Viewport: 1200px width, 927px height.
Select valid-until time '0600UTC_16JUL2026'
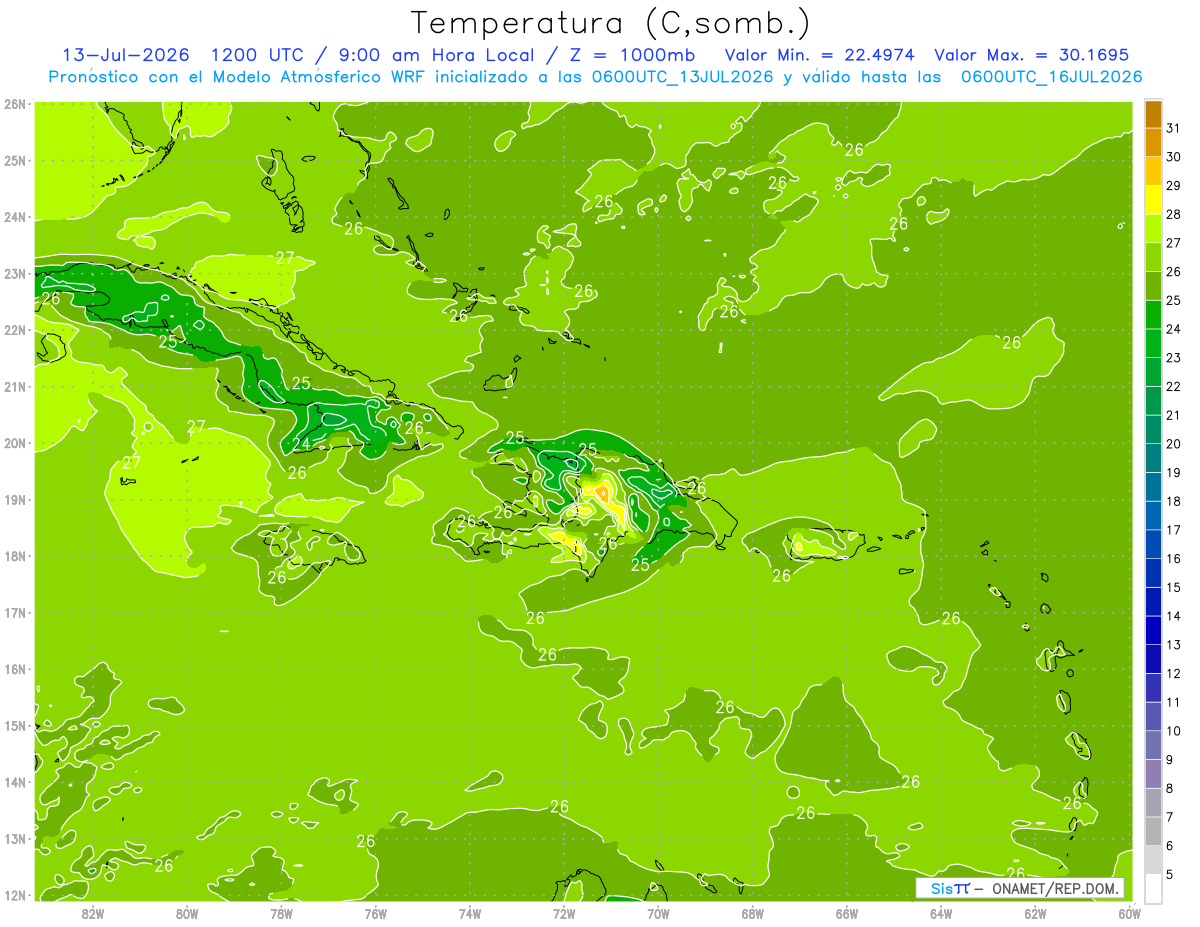pyautogui.click(x=1051, y=76)
